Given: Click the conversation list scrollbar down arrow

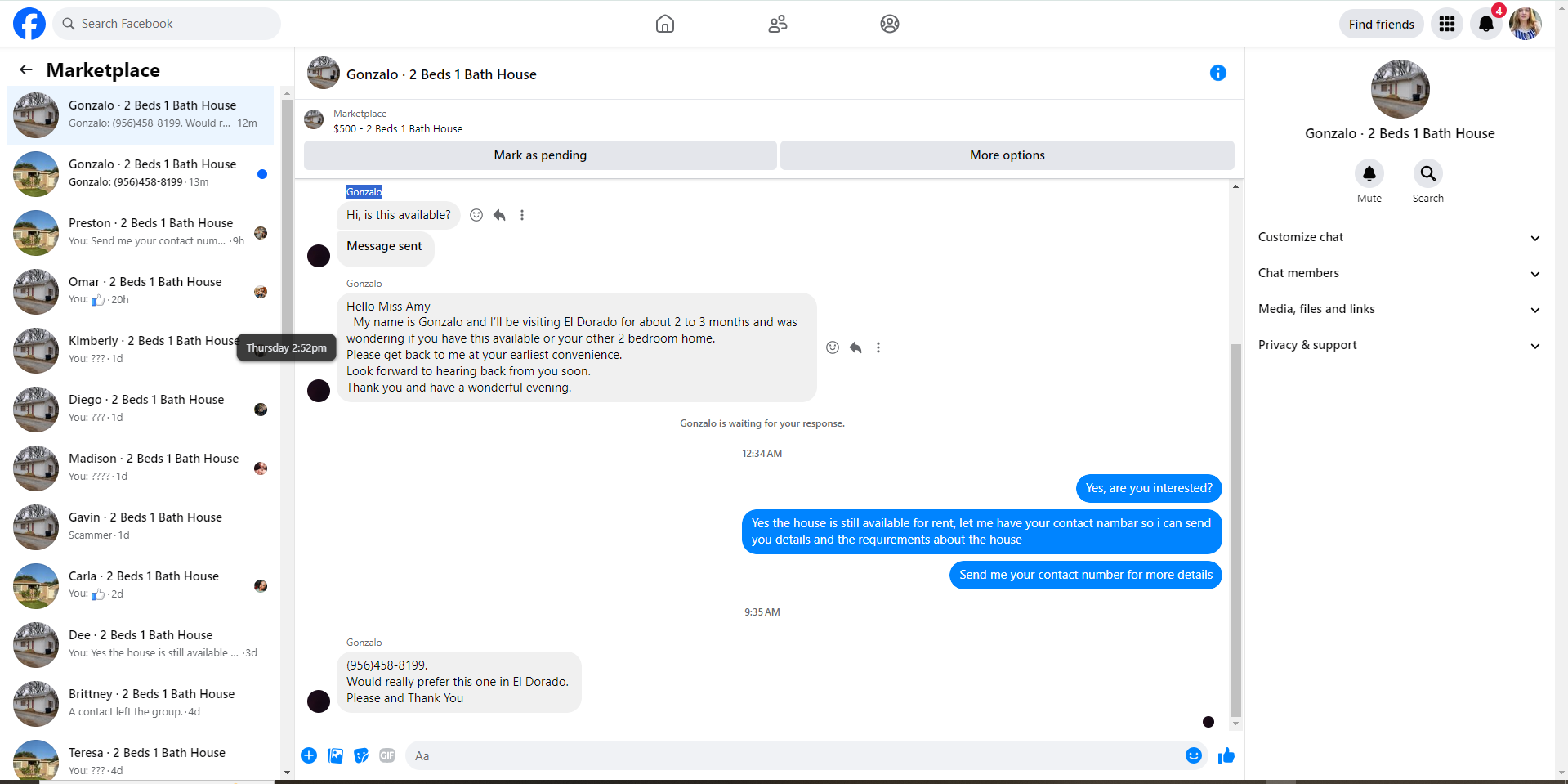Looking at the screenshot, I should click(287, 772).
